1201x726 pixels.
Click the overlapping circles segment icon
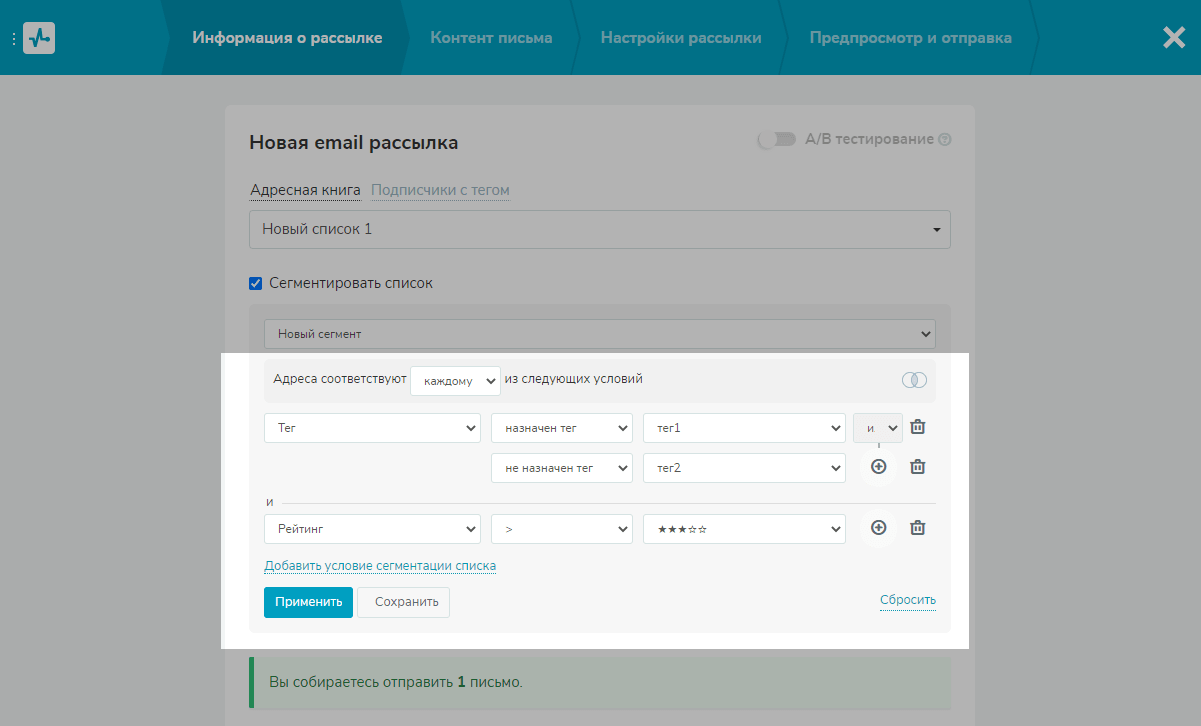click(913, 380)
